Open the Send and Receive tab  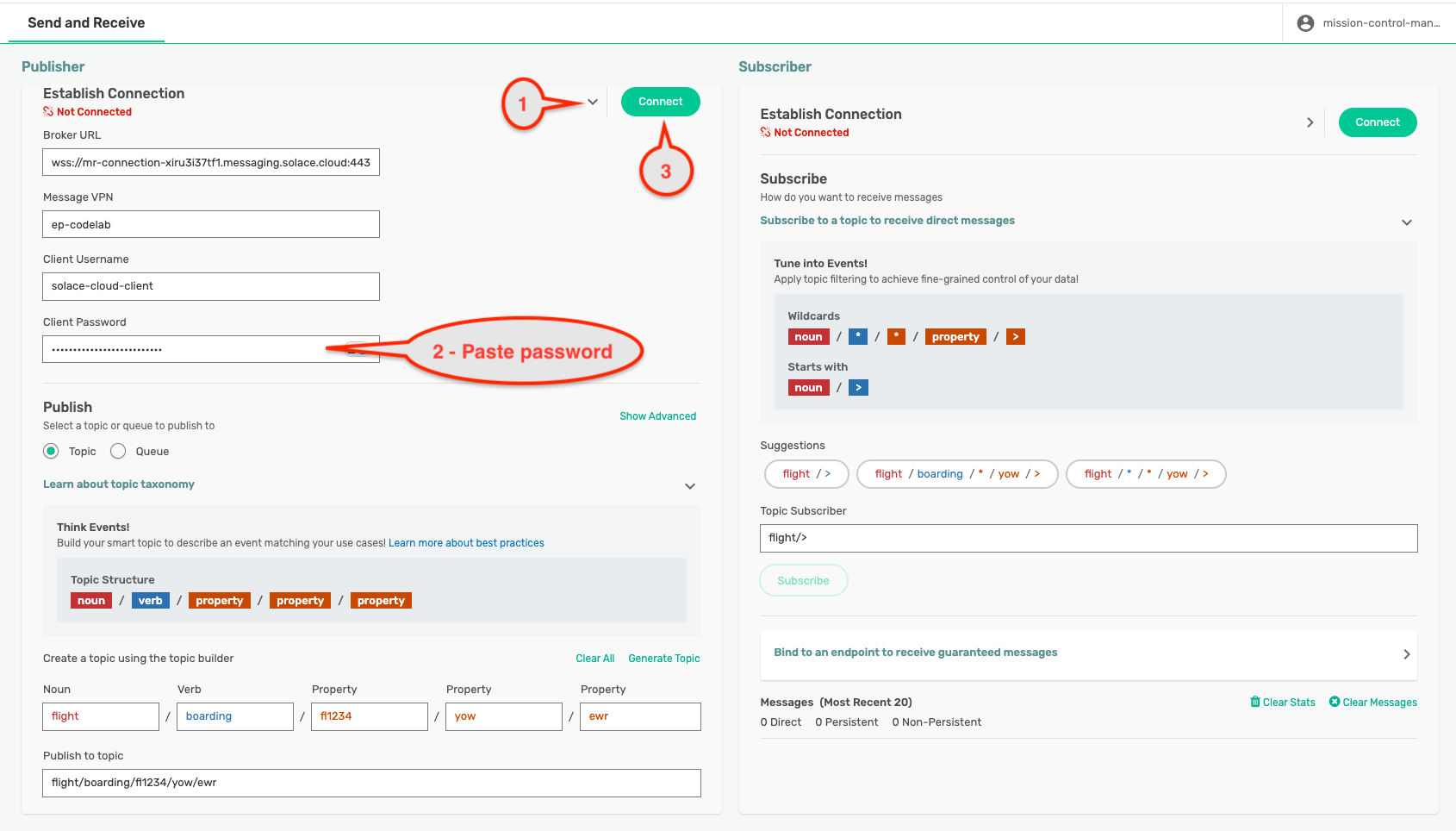pyautogui.click(x=86, y=23)
